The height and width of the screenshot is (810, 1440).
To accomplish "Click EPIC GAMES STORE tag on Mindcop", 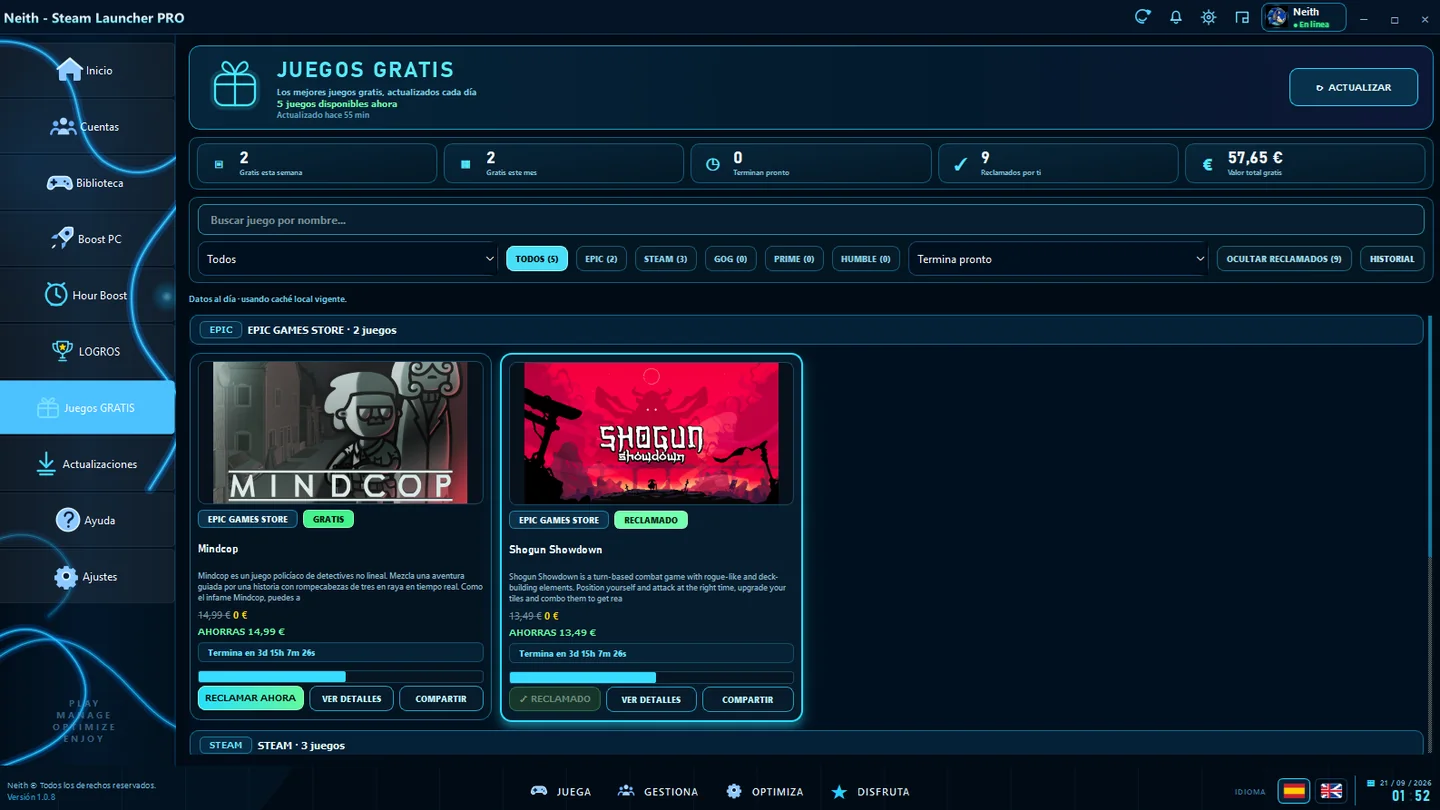I will coord(247,519).
